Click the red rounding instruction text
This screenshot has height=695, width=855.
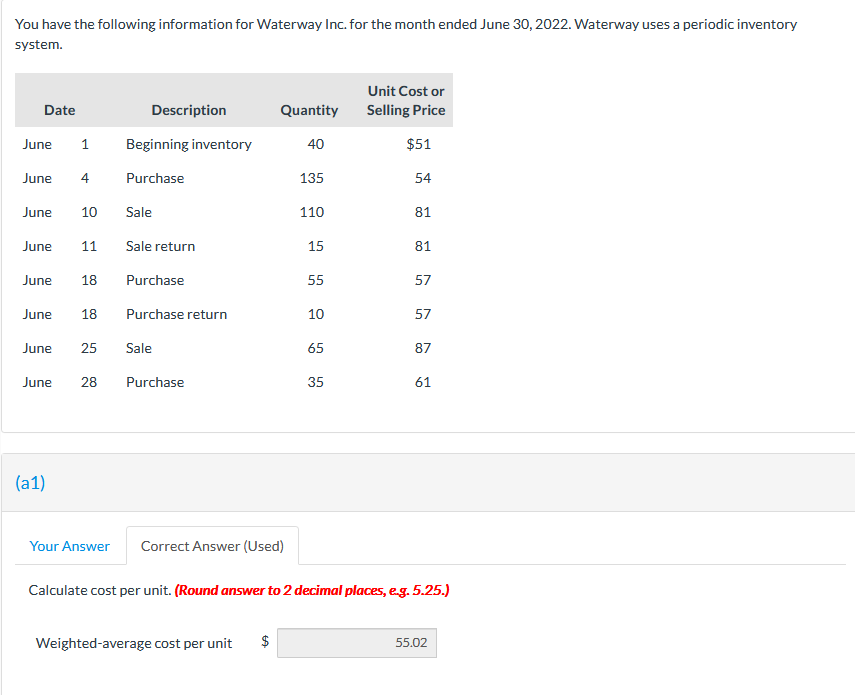[x=312, y=590]
